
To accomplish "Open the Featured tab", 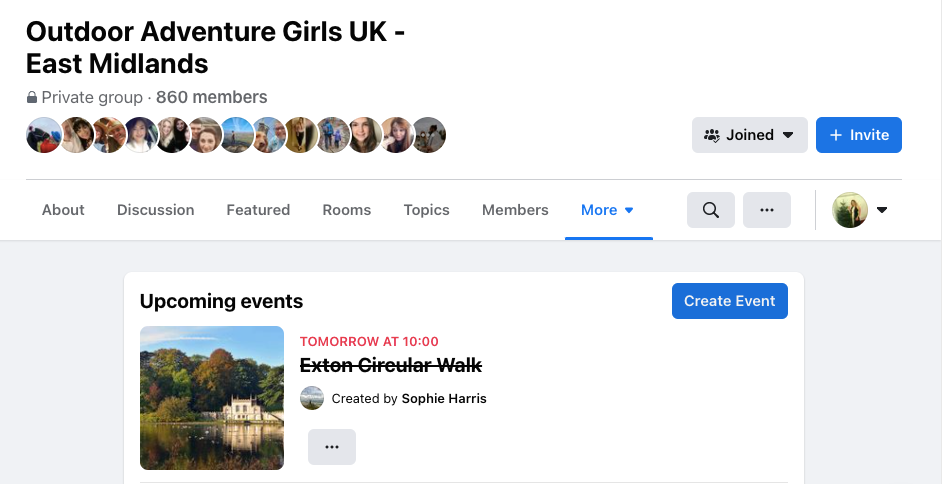I will tap(258, 210).
